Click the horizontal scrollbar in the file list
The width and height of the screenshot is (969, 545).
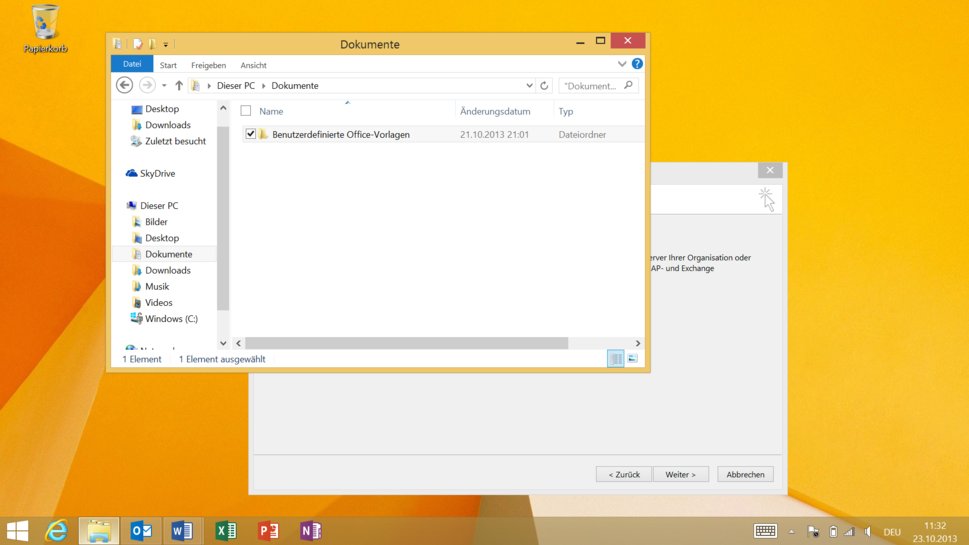coord(406,343)
